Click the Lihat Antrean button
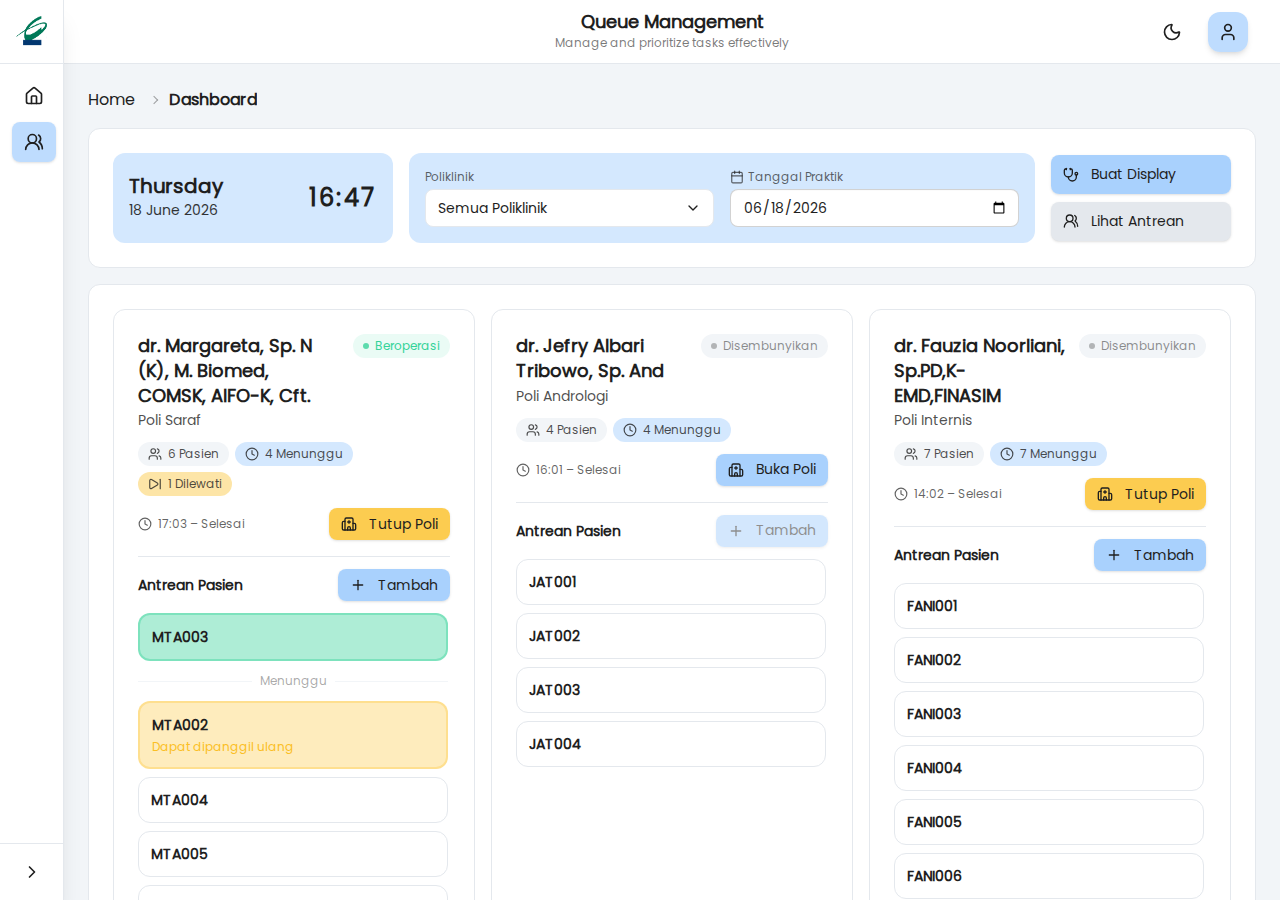This screenshot has height=900, width=1280. pyautogui.click(x=1141, y=221)
